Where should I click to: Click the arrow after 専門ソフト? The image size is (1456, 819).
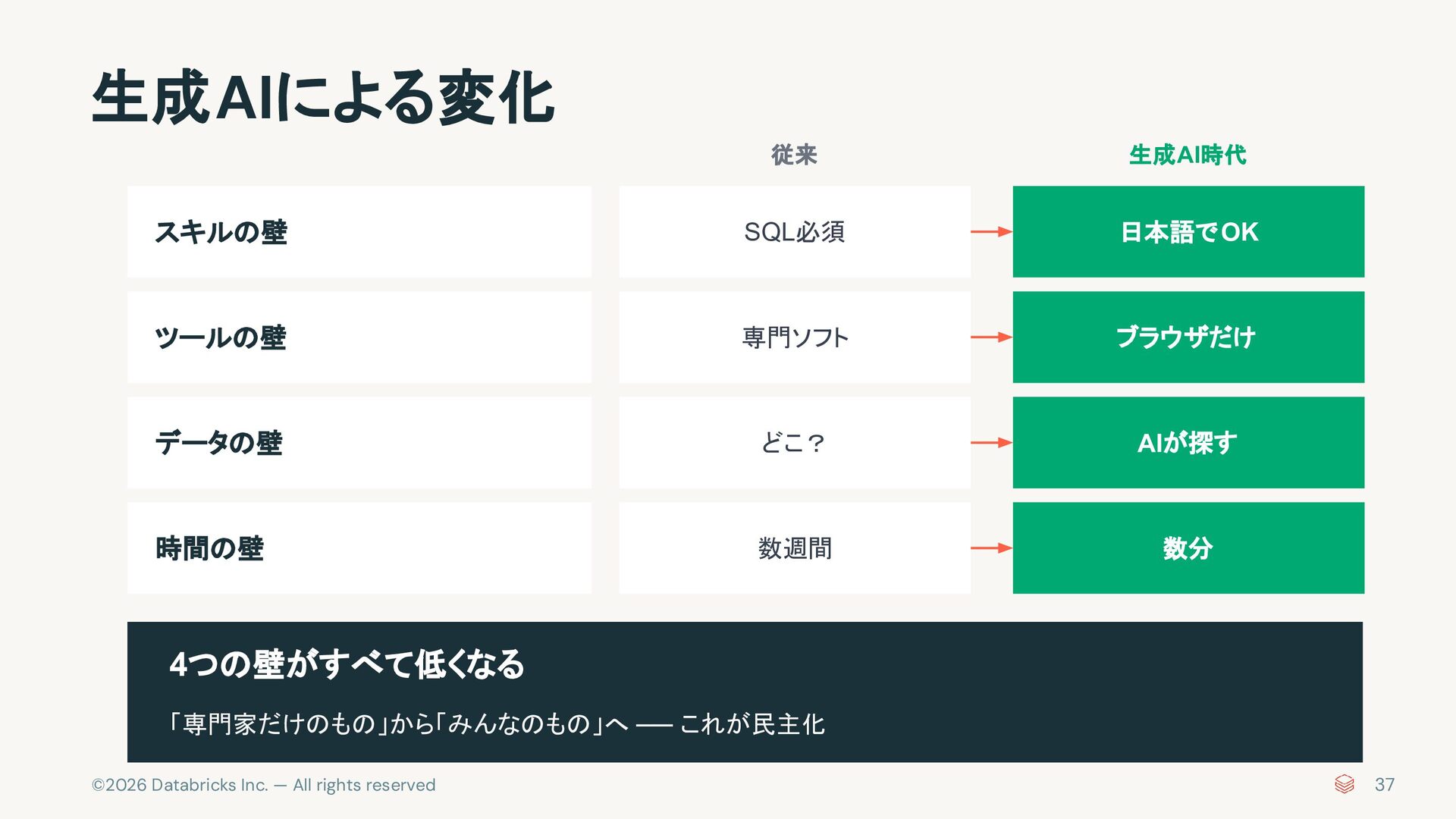991,337
